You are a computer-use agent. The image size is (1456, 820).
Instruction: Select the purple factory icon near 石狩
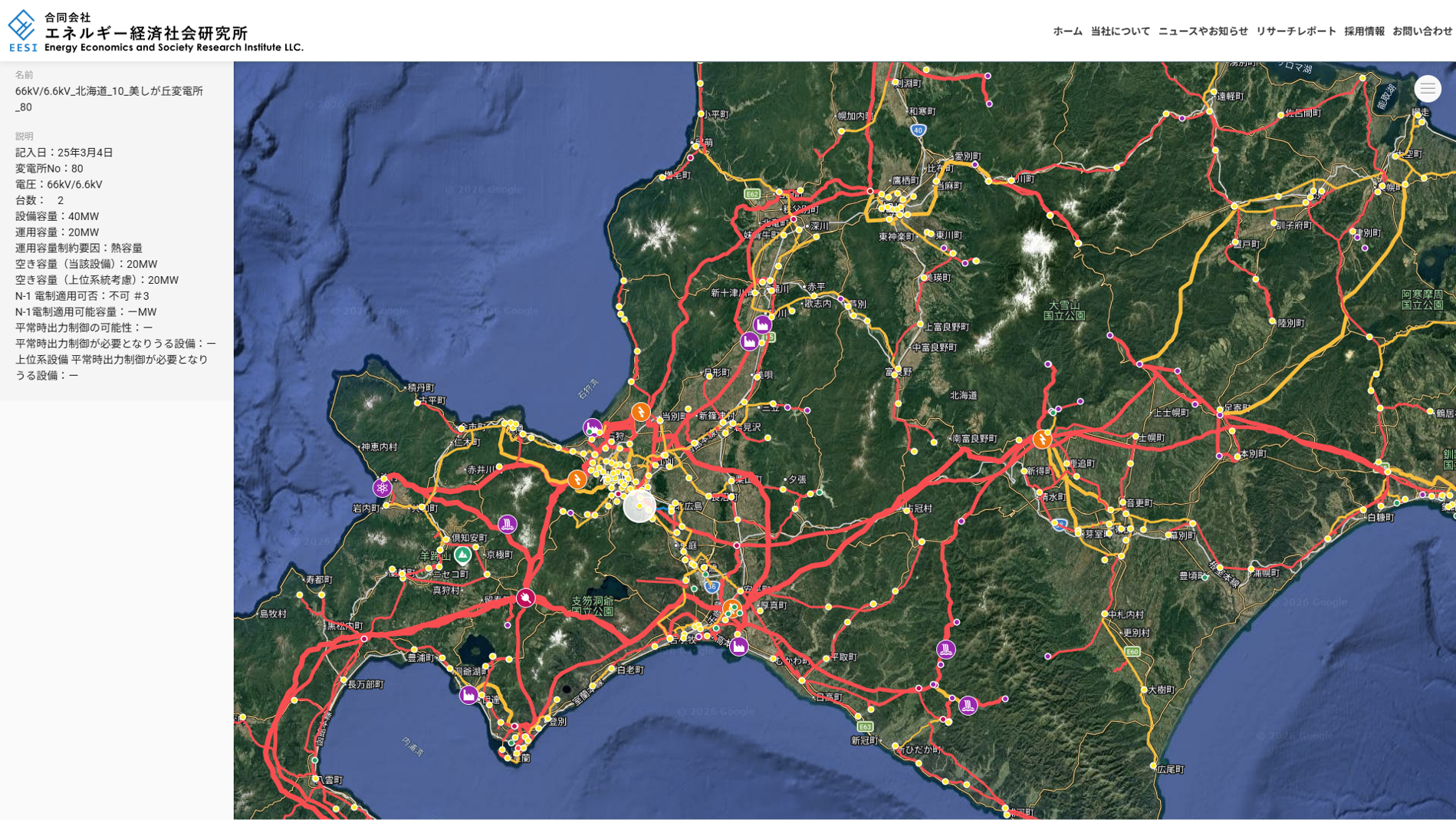[592, 427]
